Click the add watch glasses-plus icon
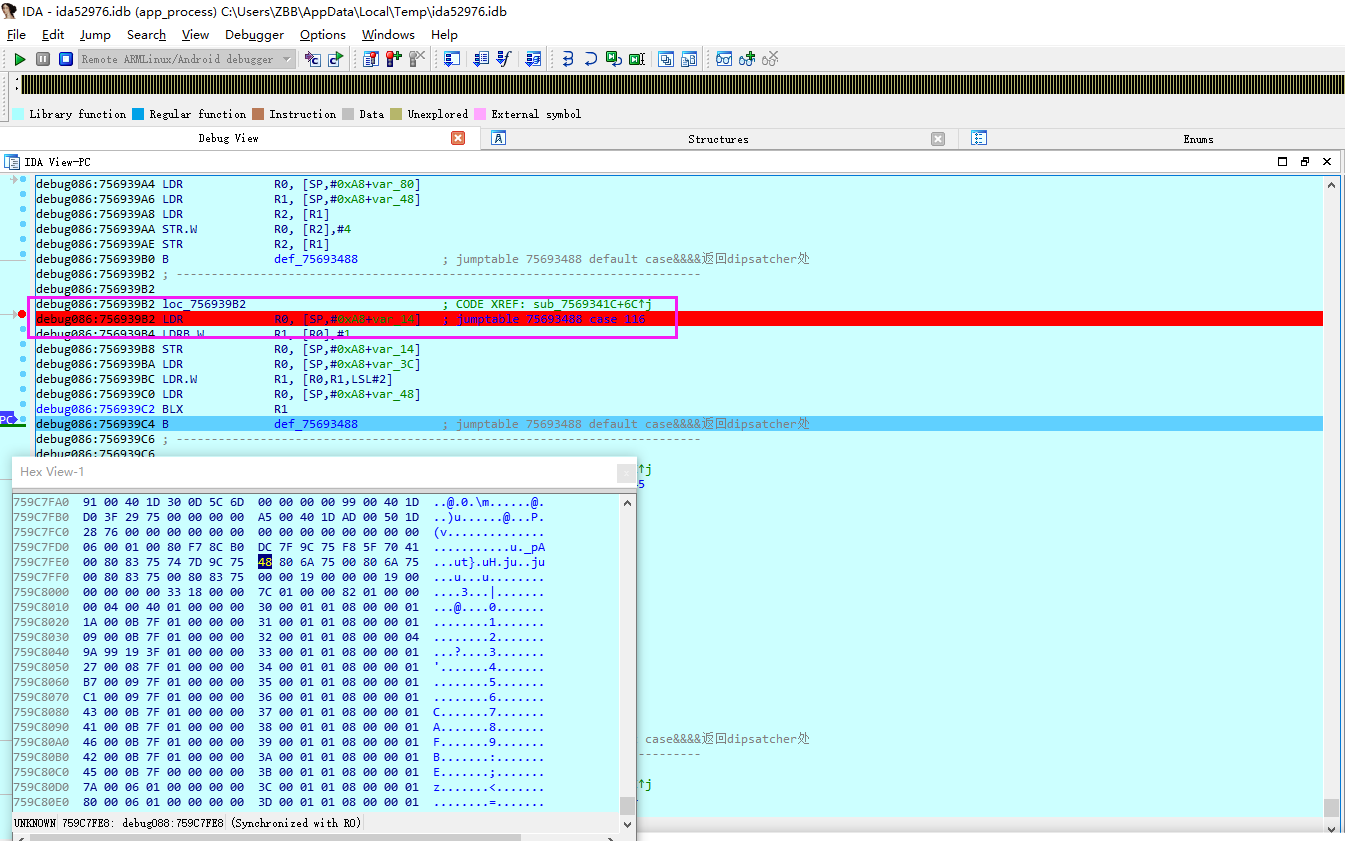 [747, 59]
